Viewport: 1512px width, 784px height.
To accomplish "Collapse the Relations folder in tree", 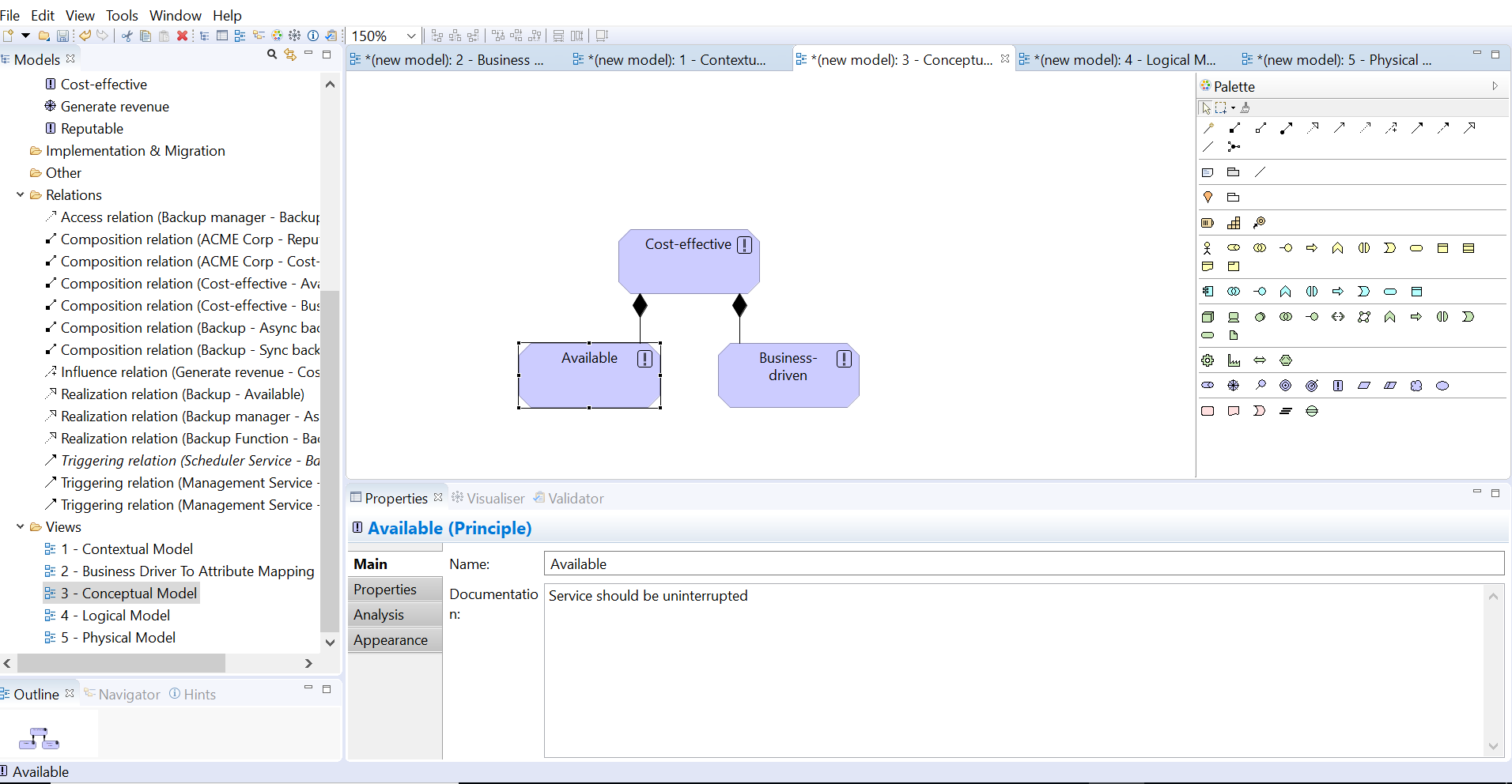I will tap(21, 194).
